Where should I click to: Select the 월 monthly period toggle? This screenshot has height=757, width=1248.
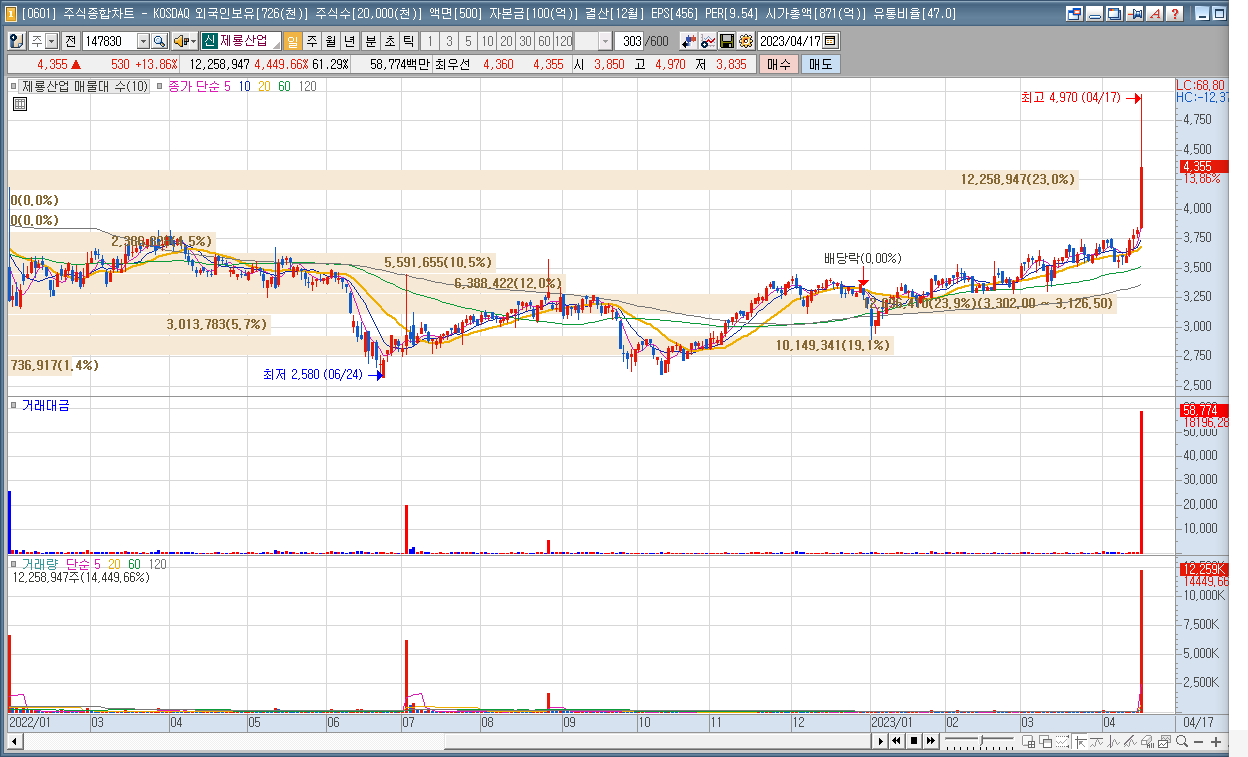tap(331, 41)
